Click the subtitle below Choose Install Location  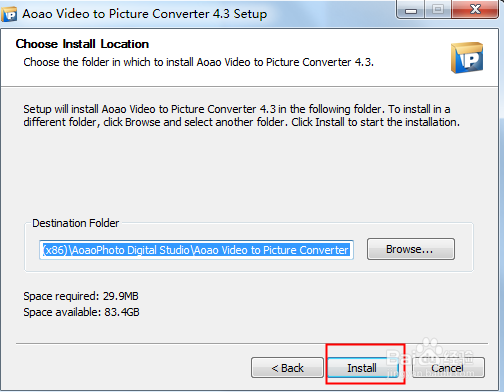pos(199,62)
